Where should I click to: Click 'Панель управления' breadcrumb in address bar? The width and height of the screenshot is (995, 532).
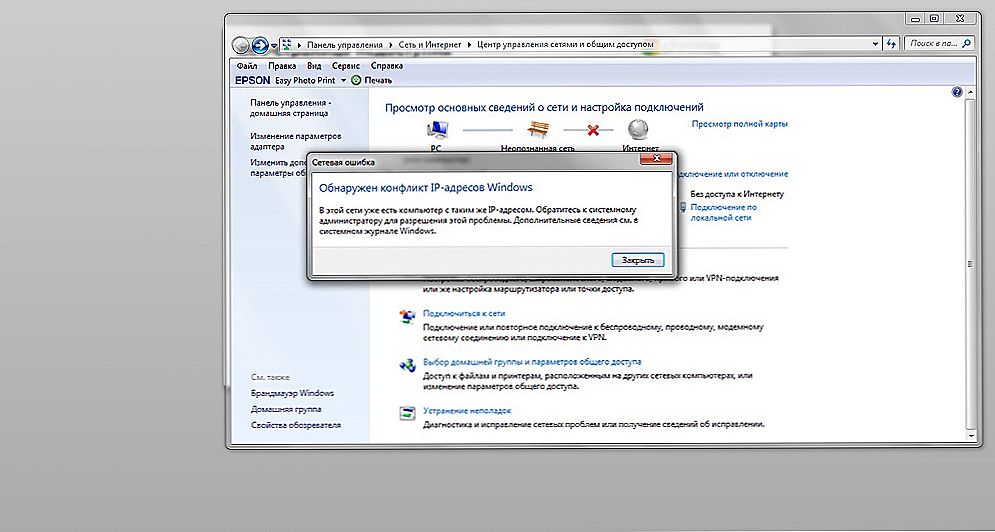click(x=345, y=44)
